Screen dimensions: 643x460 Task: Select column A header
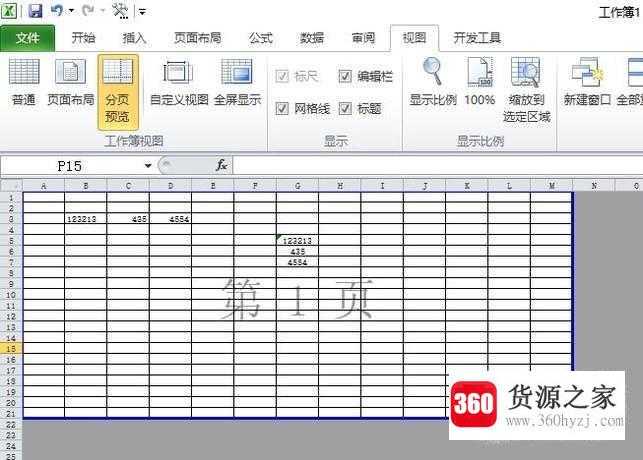click(x=43, y=186)
